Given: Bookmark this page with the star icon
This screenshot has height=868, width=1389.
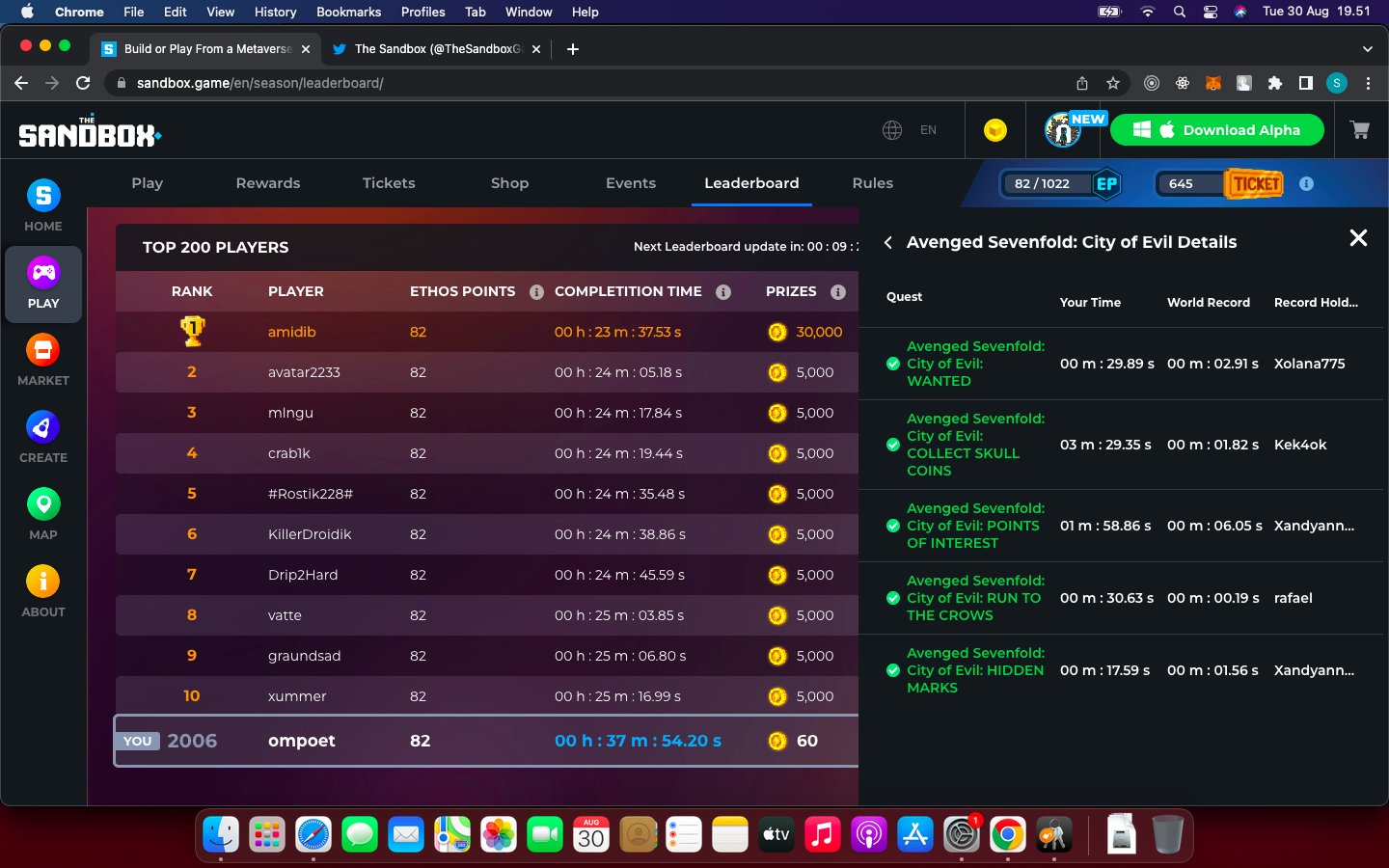Looking at the screenshot, I should (1113, 83).
